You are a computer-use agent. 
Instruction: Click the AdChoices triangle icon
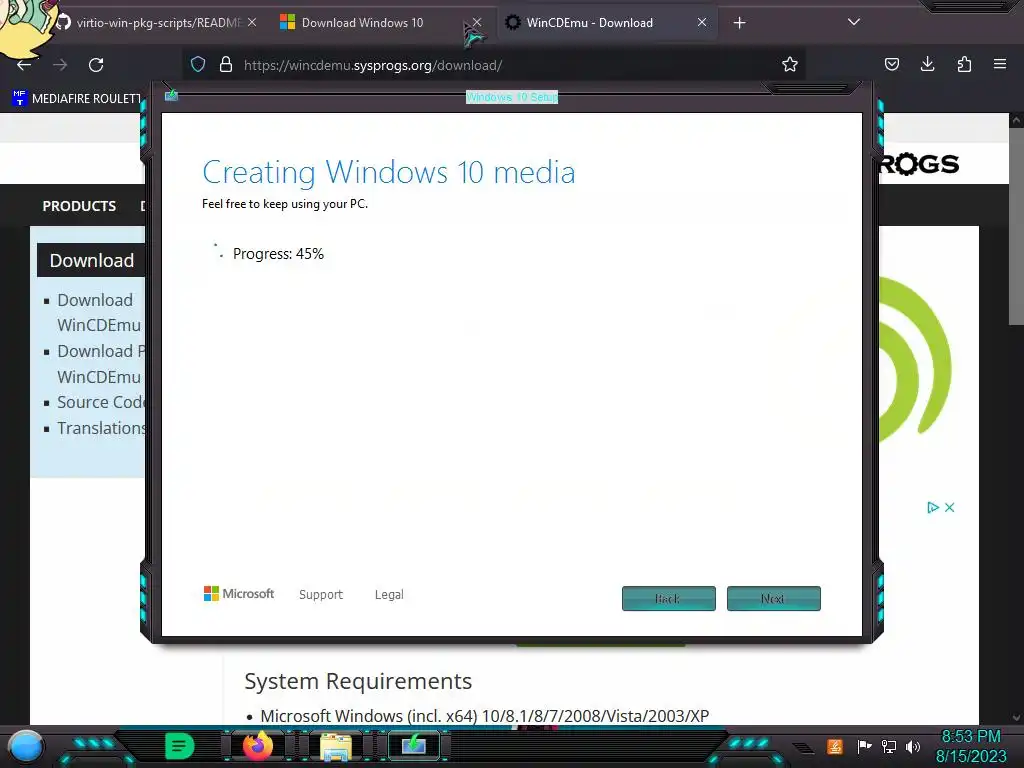coord(933,507)
